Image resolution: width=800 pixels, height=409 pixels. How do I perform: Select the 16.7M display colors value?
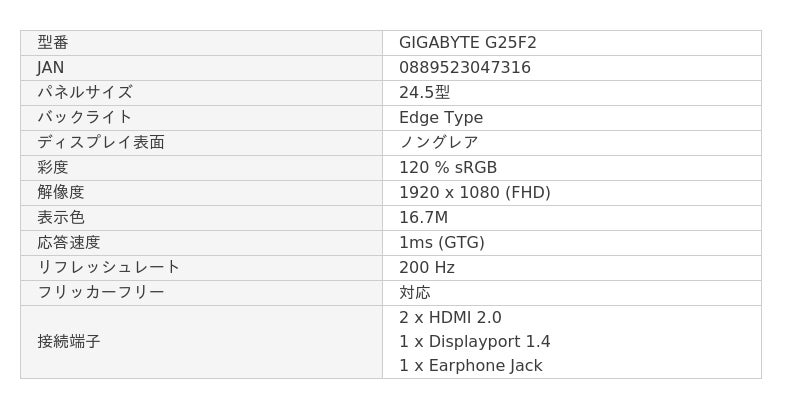coord(423,218)
